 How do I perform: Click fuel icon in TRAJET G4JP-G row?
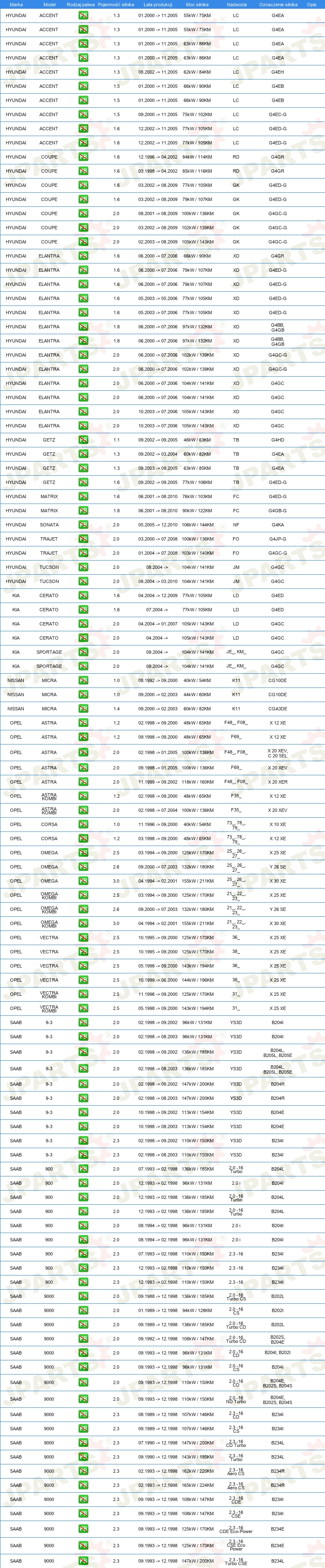(x=83, y=539)
